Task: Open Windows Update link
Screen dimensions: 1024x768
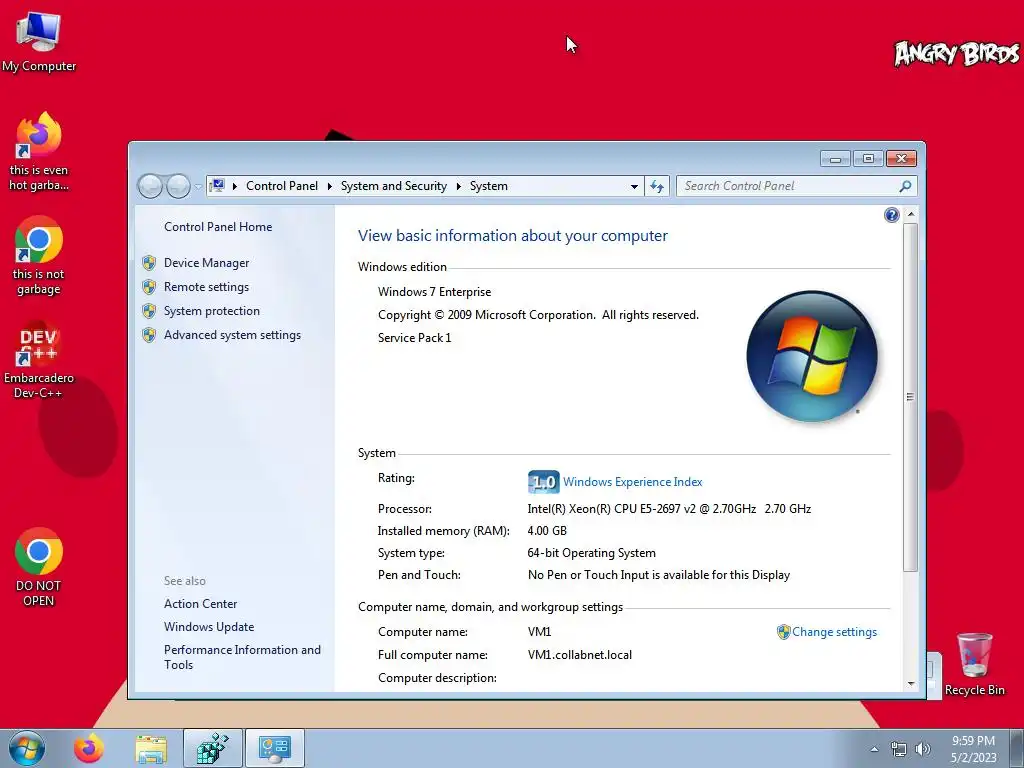Action: [x=208, y=627]
